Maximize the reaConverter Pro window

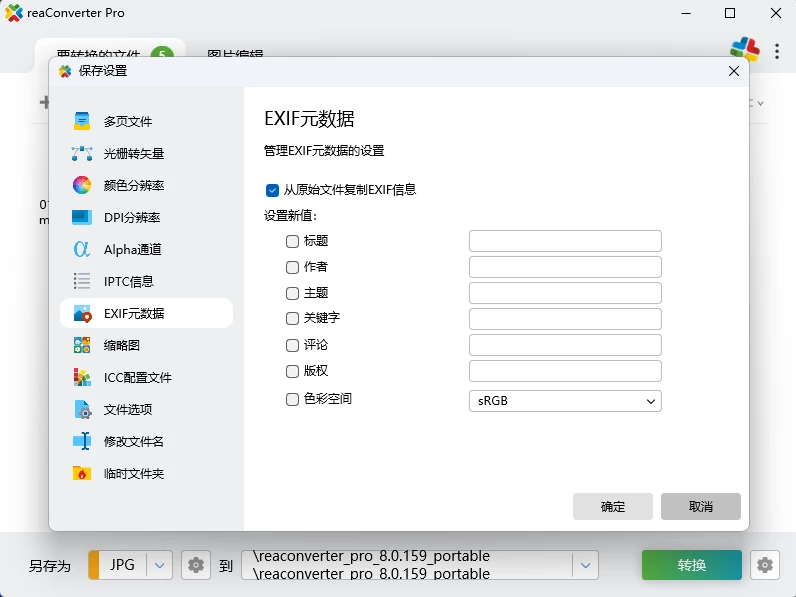(x=729, y=13)
